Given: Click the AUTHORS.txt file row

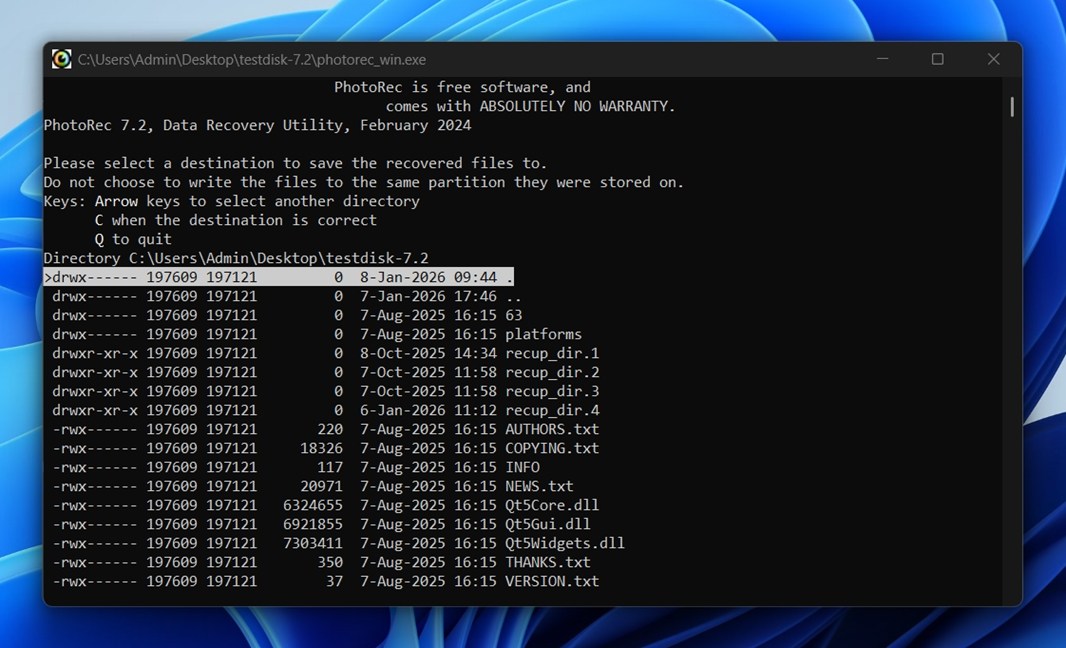Looking at the screenshot, I should (x=552, y=429).
